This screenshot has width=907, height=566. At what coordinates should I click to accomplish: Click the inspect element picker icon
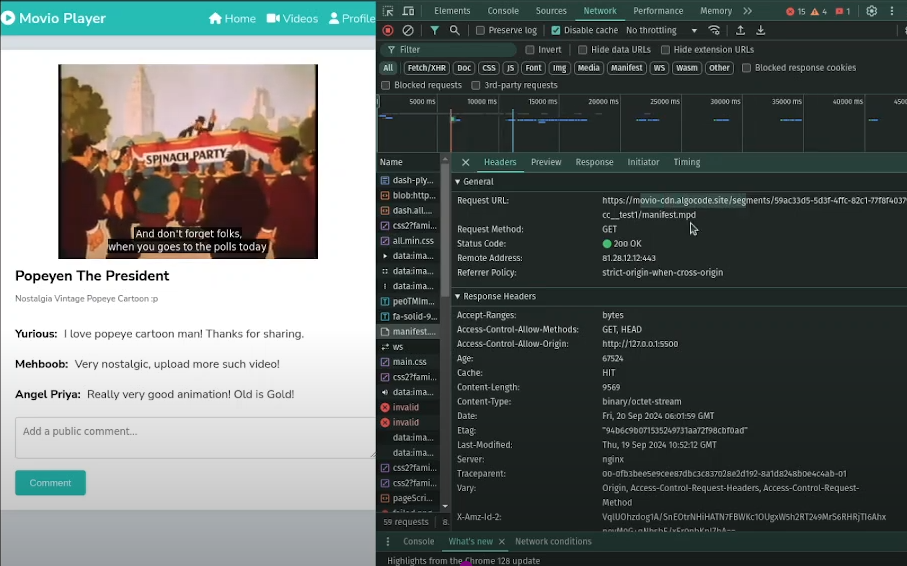pyautogui.click(x=388, y=11)
